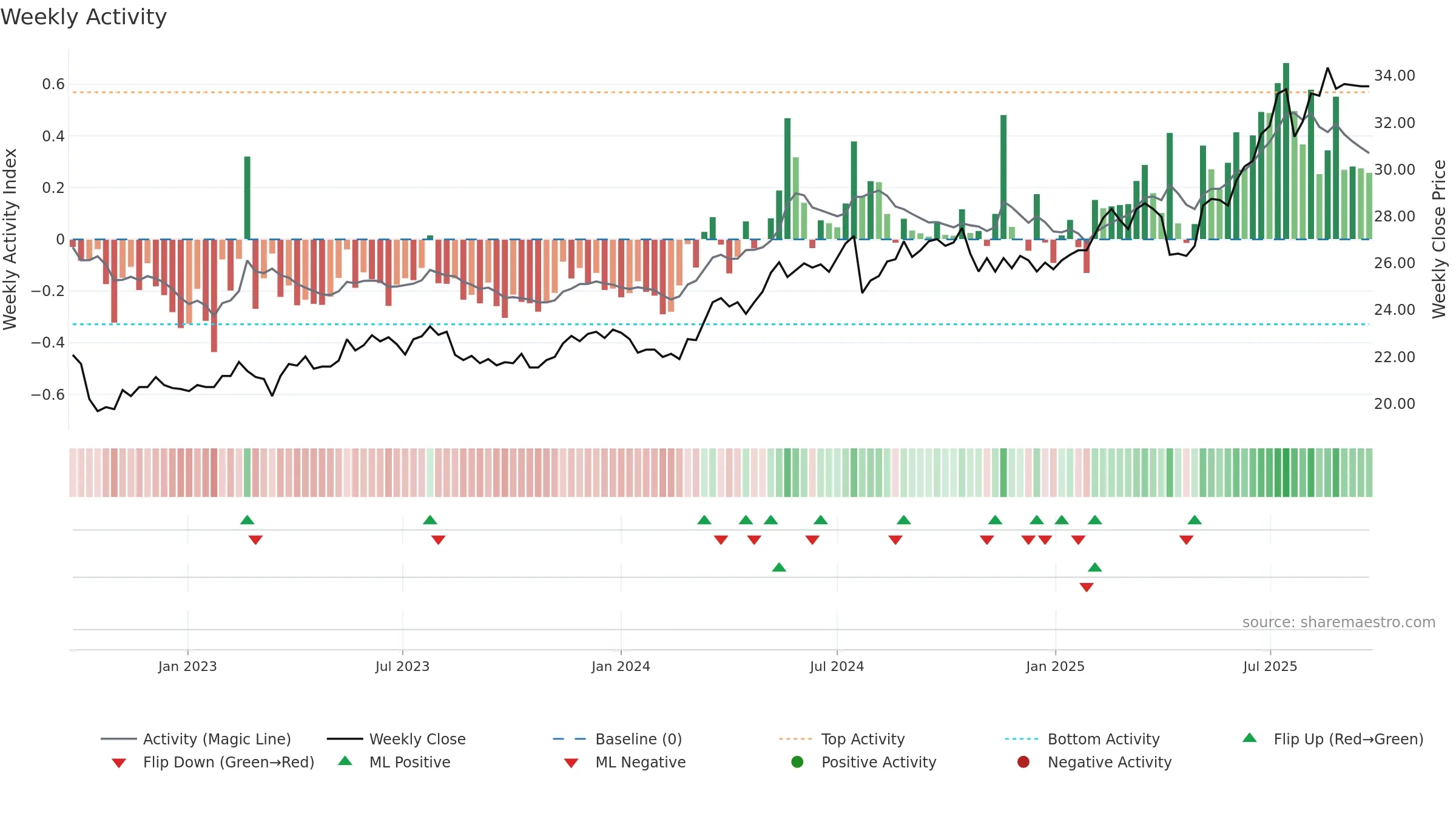Viewport: 1456px width, 819px height.
Task: Click the Jan 2024 axis label
Action: coord(621,666)
